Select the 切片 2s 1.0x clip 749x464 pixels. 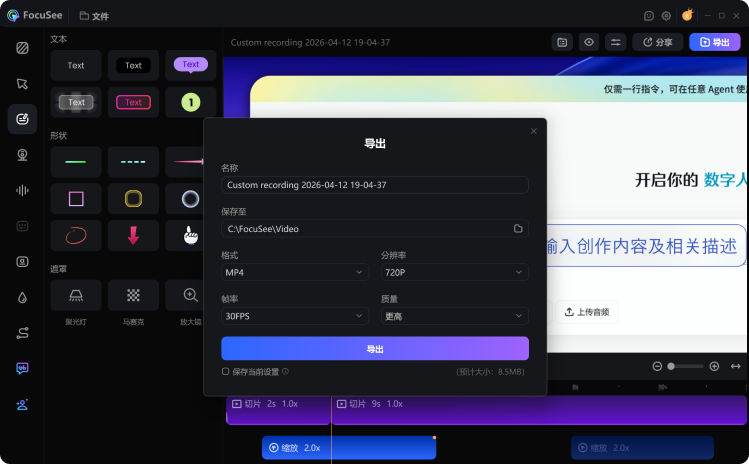point(278,410)
